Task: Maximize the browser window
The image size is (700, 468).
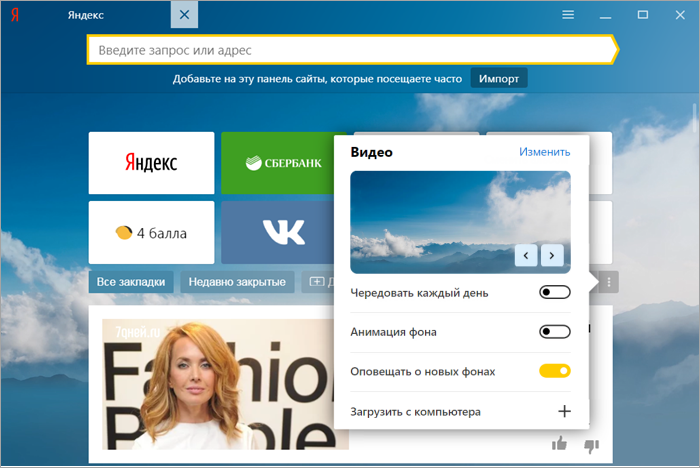Action: (x=643, y=15)
